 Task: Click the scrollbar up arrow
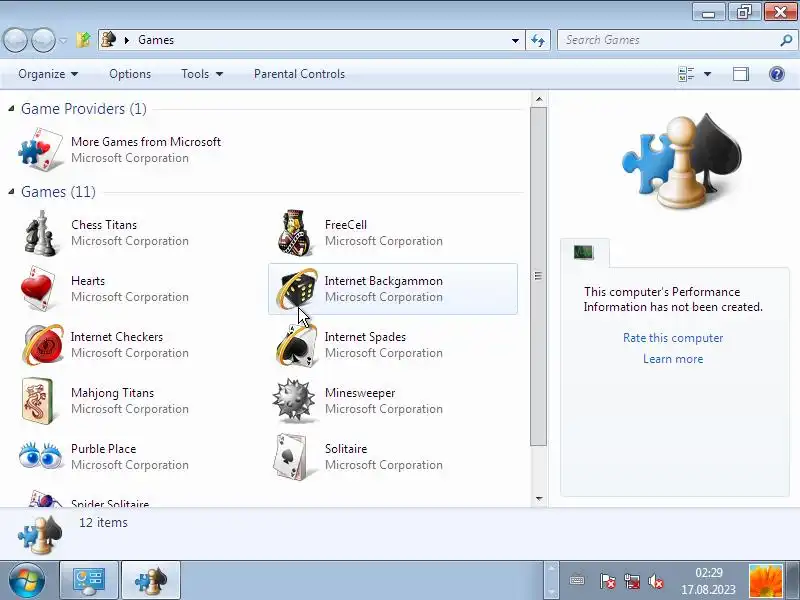pyautogui.click(x=539, y=99)
